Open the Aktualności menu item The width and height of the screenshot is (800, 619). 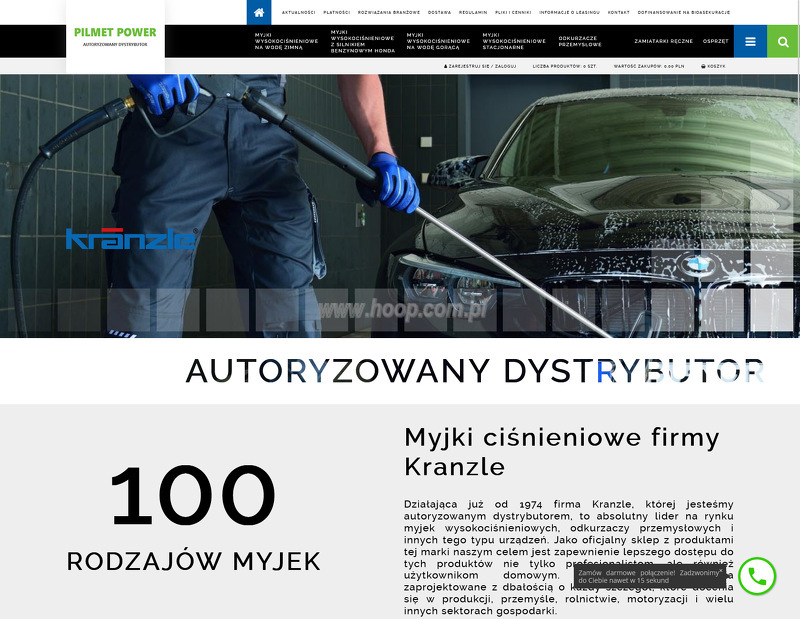tap(298, 12)
